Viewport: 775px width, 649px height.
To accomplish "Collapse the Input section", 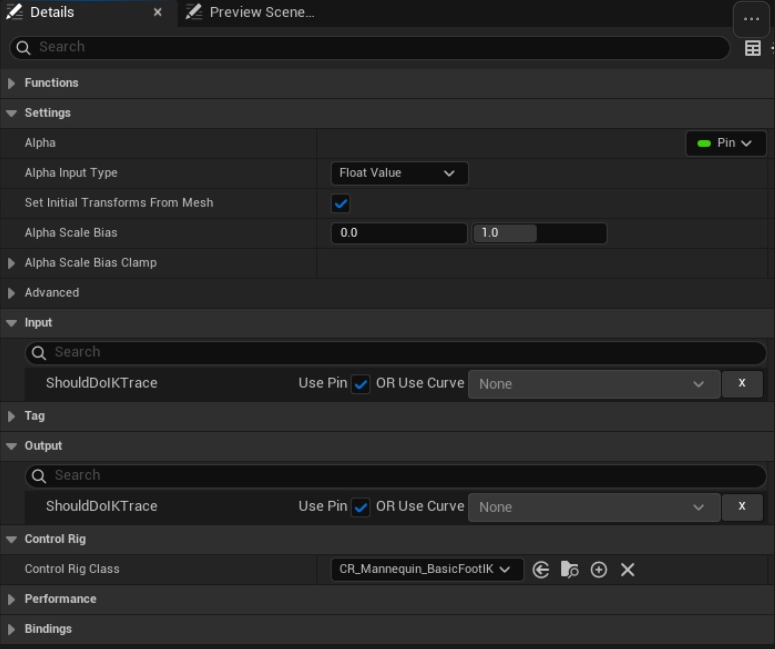I will (11, 323).
